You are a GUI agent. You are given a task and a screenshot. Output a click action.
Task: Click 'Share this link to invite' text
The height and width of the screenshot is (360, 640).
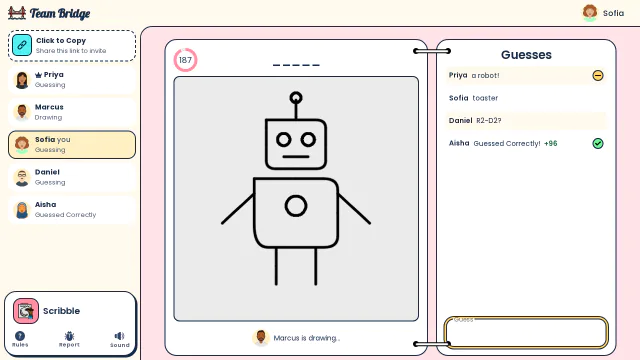click(71, 51)
